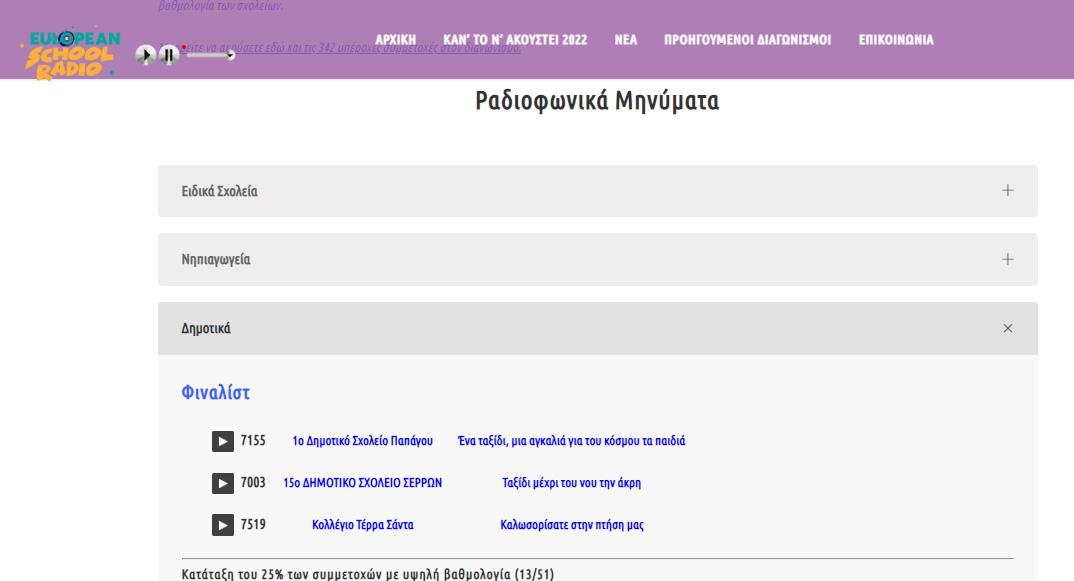The image size is (1074, 581).
Task: Open the ΕΠΙΚΟΙΝΩΝΙΑ page
Action: 896,40
